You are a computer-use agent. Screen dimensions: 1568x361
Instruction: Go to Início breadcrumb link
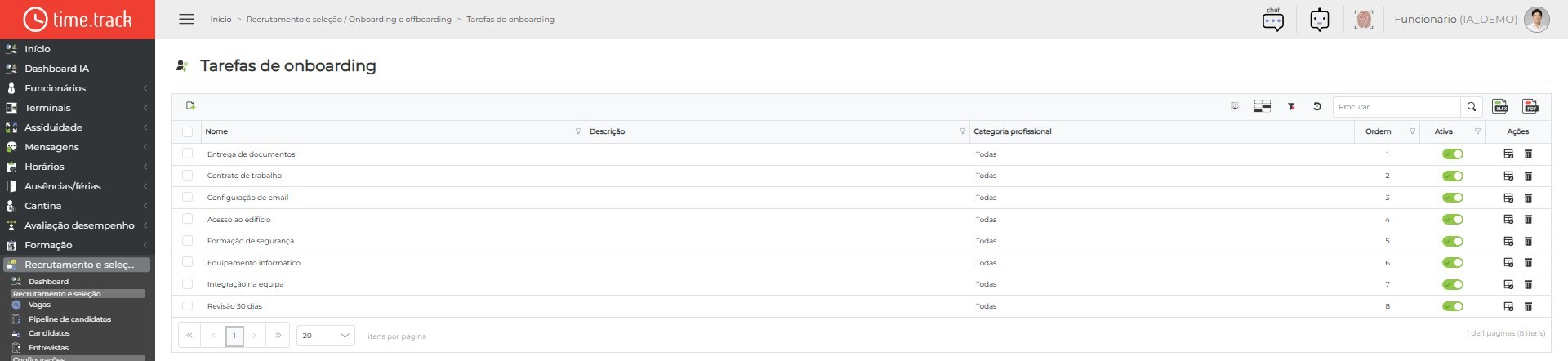click(220, 20)
